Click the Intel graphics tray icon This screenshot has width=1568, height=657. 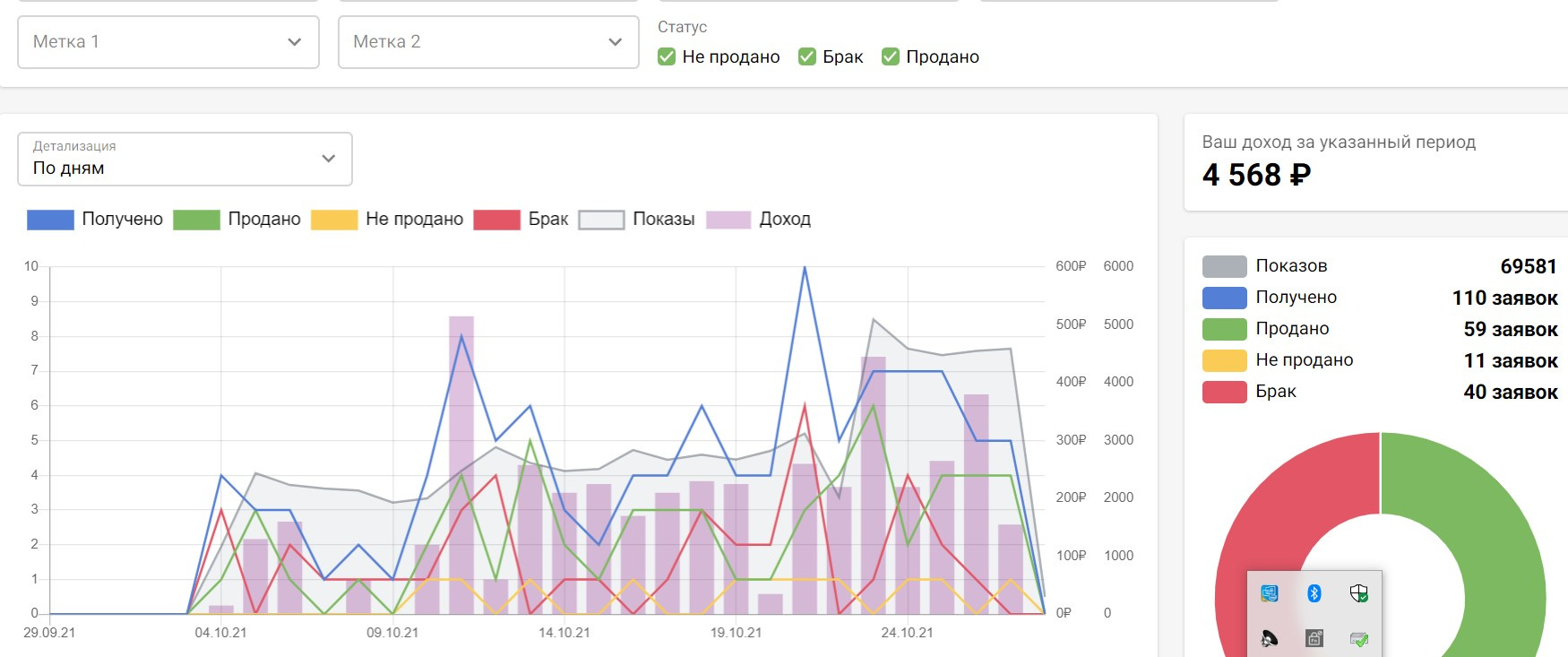[1270, 593]
